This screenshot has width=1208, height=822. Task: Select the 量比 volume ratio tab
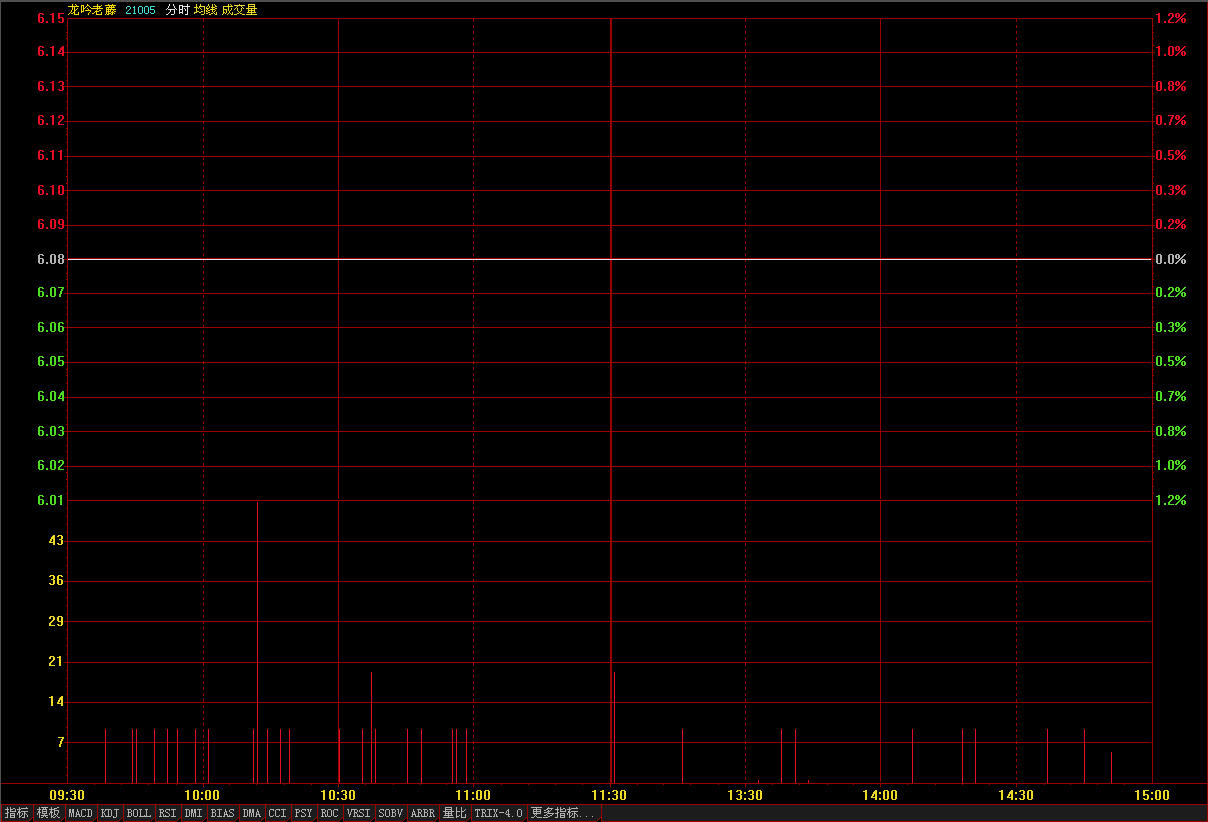click(455, 813)
